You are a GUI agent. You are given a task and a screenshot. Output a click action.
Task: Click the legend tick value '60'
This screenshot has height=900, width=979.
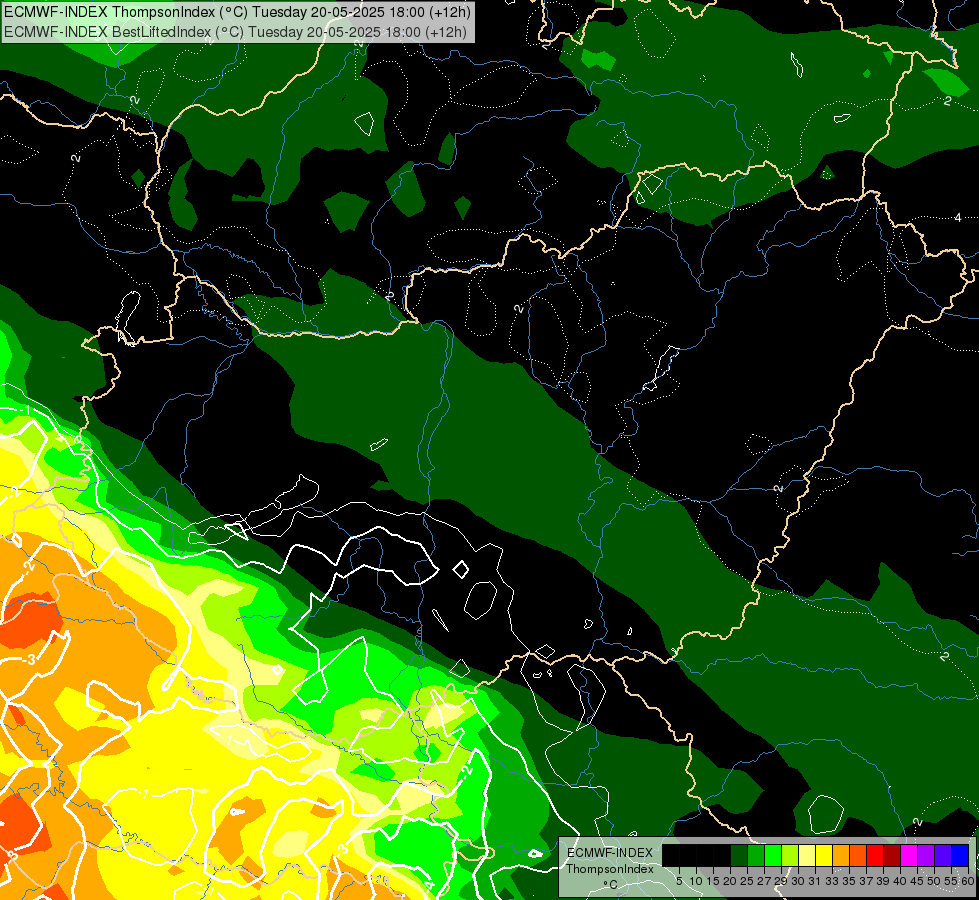(968, 881)
